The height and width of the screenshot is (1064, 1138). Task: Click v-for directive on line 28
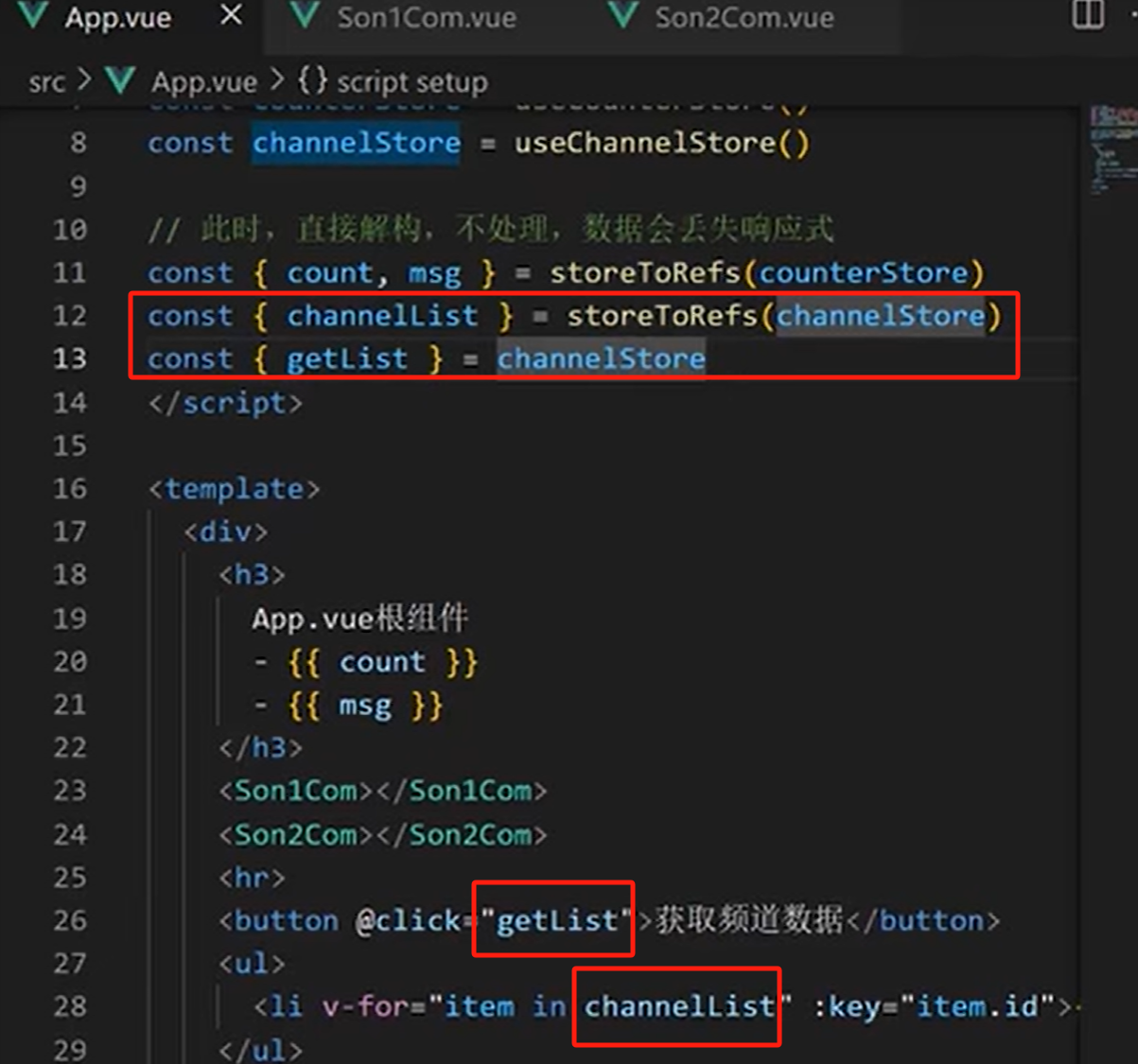pyautogui.click(x=365, y=1006)
